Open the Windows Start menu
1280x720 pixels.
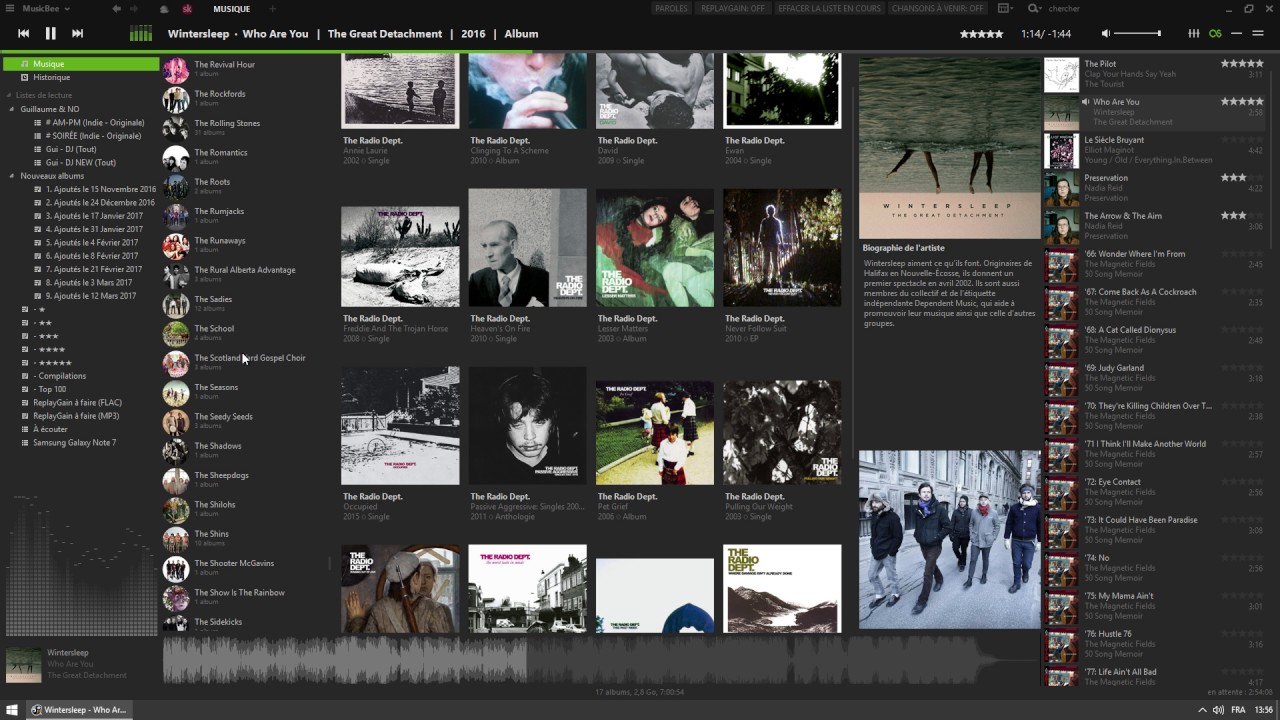[12, 710]
